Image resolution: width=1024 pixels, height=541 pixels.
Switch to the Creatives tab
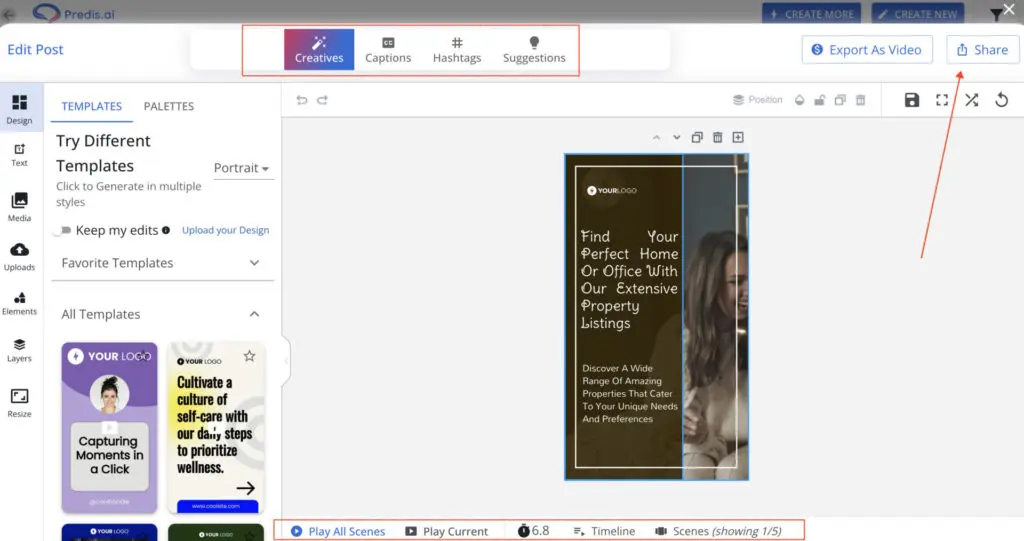(319, 50)
